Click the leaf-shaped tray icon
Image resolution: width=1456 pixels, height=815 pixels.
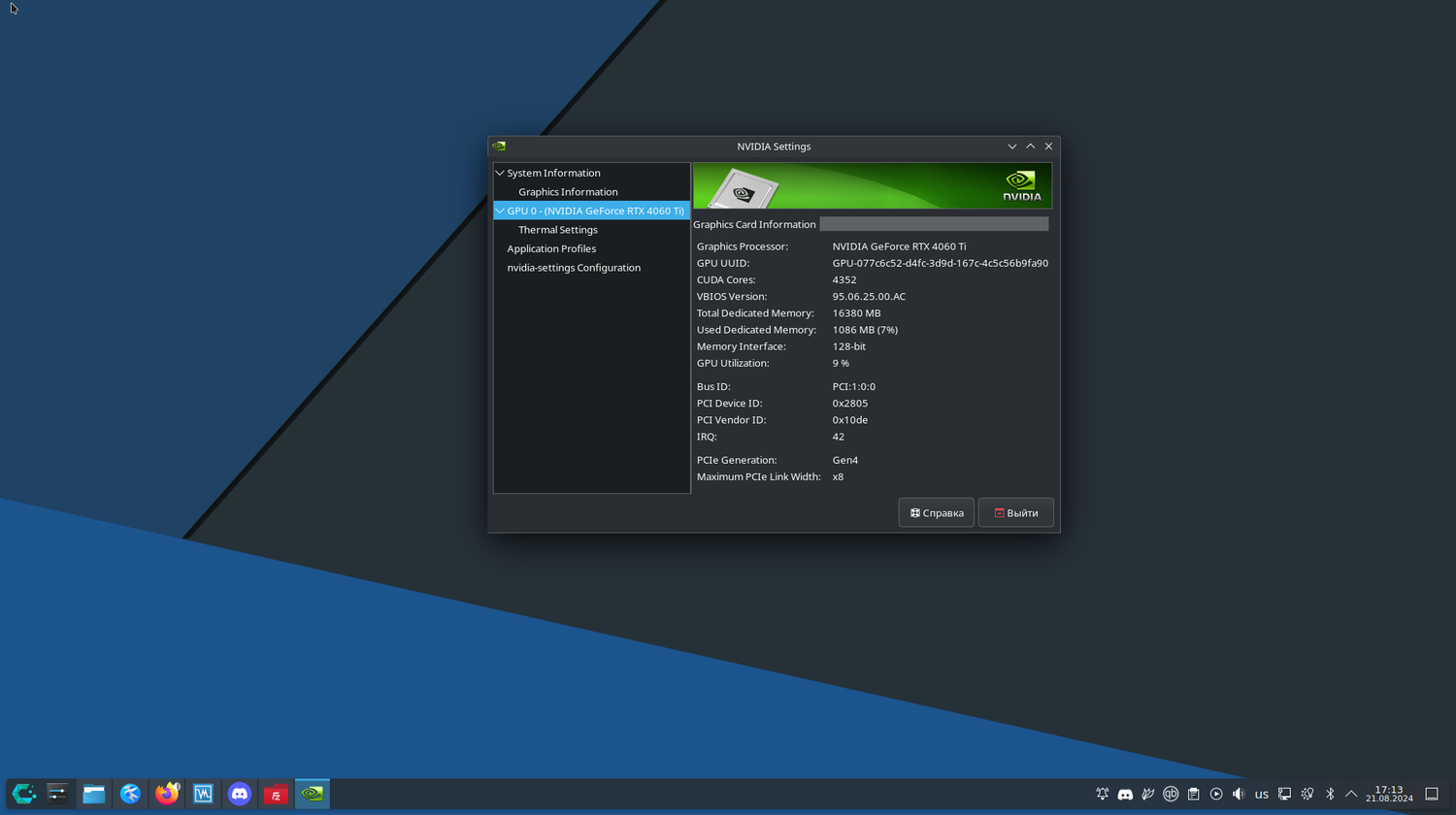pyautogui.click(x=1148, y=794)
